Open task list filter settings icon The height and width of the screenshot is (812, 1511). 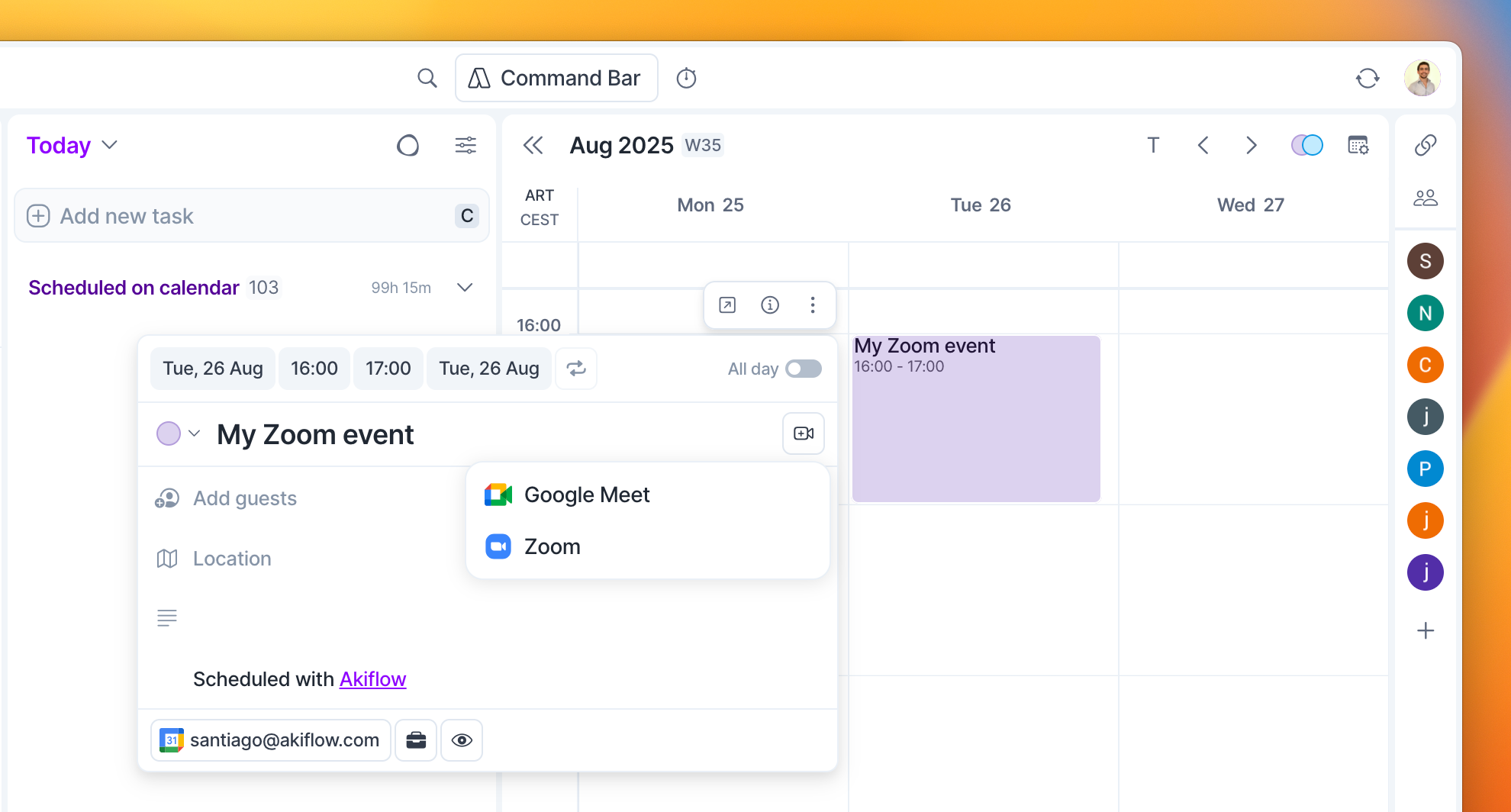pyautogui.click(x=466, y=145)
